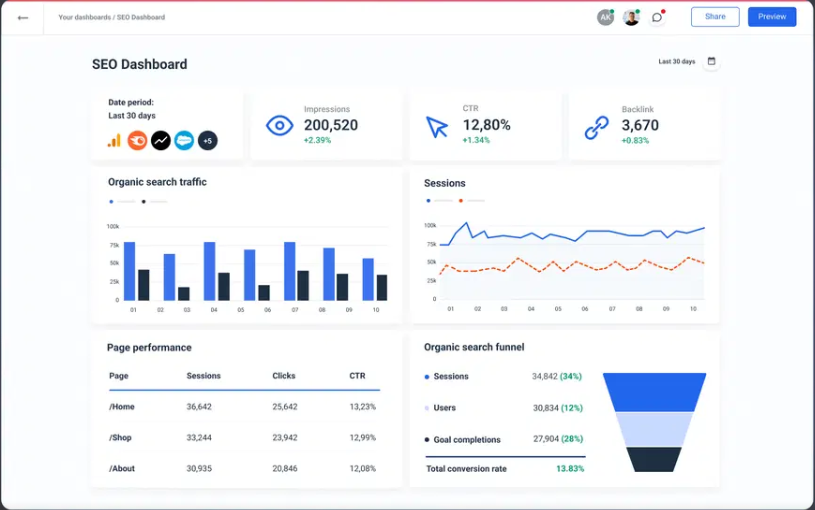Click the CTR cursor arrow icon
This screenshot has width=815, height=510.
(437, 127)
